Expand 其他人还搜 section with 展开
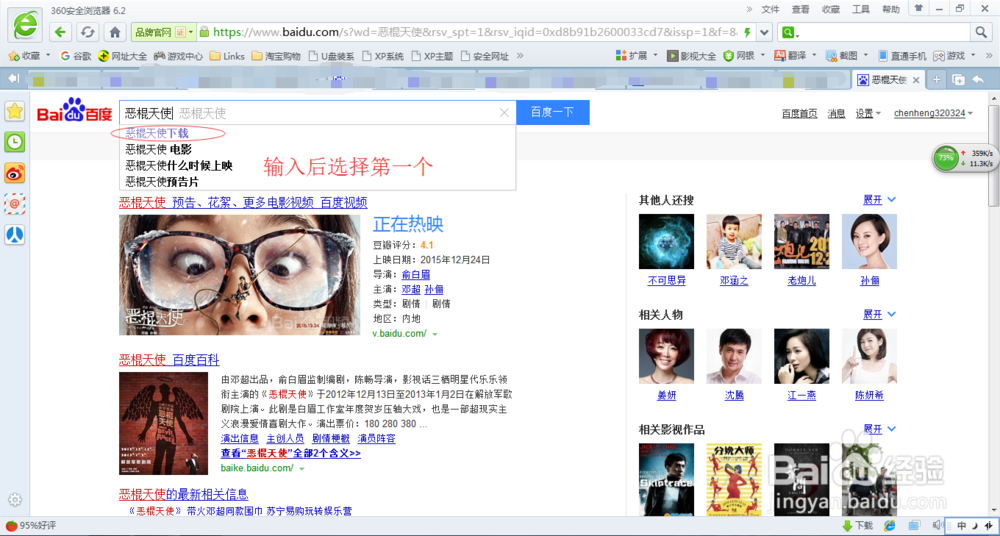The image size is (1000, 536). [879, 200]
